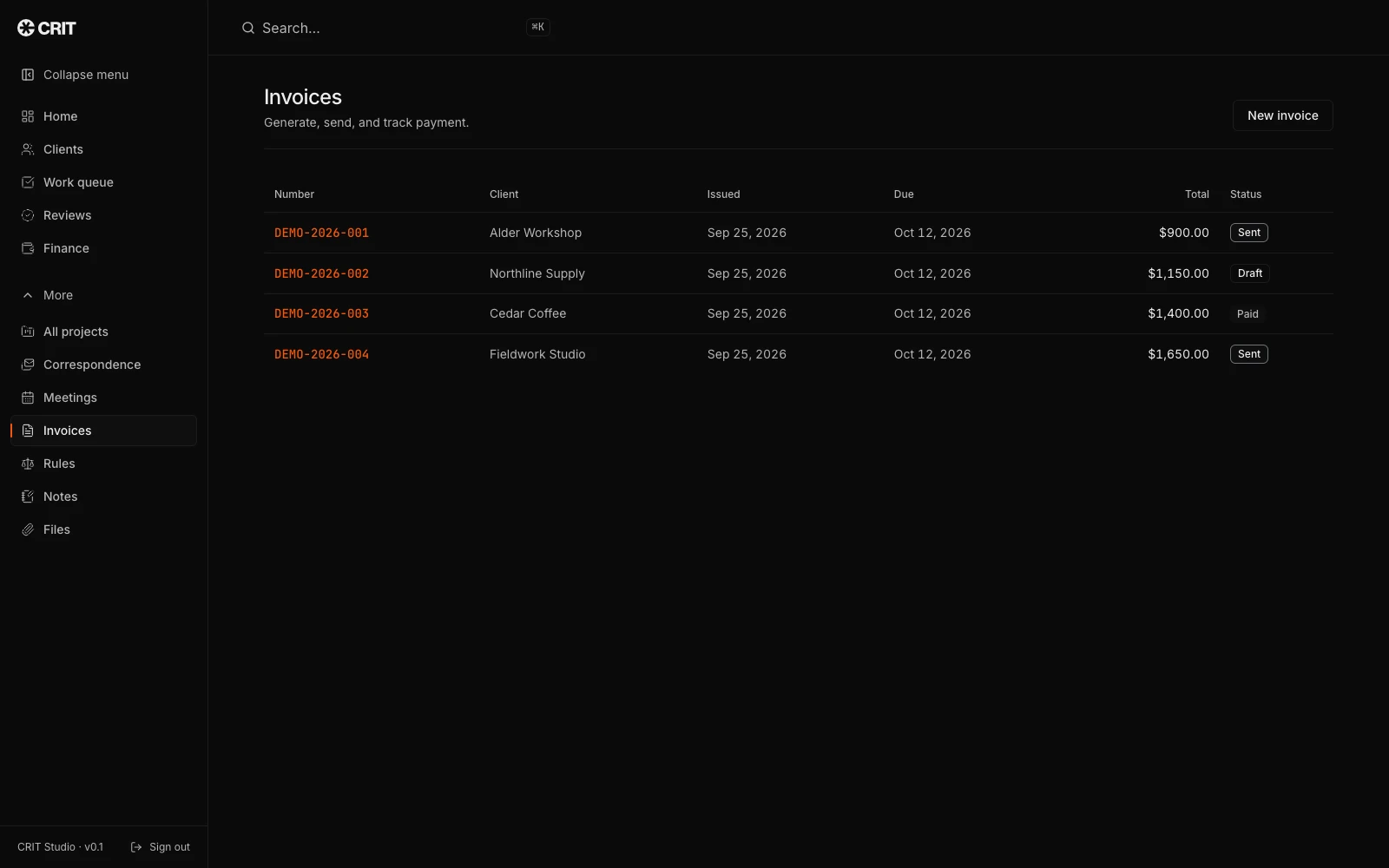Click the $1,400.00 total
This screenshot has width=1389, height=868.
[x=1178, y=313]
